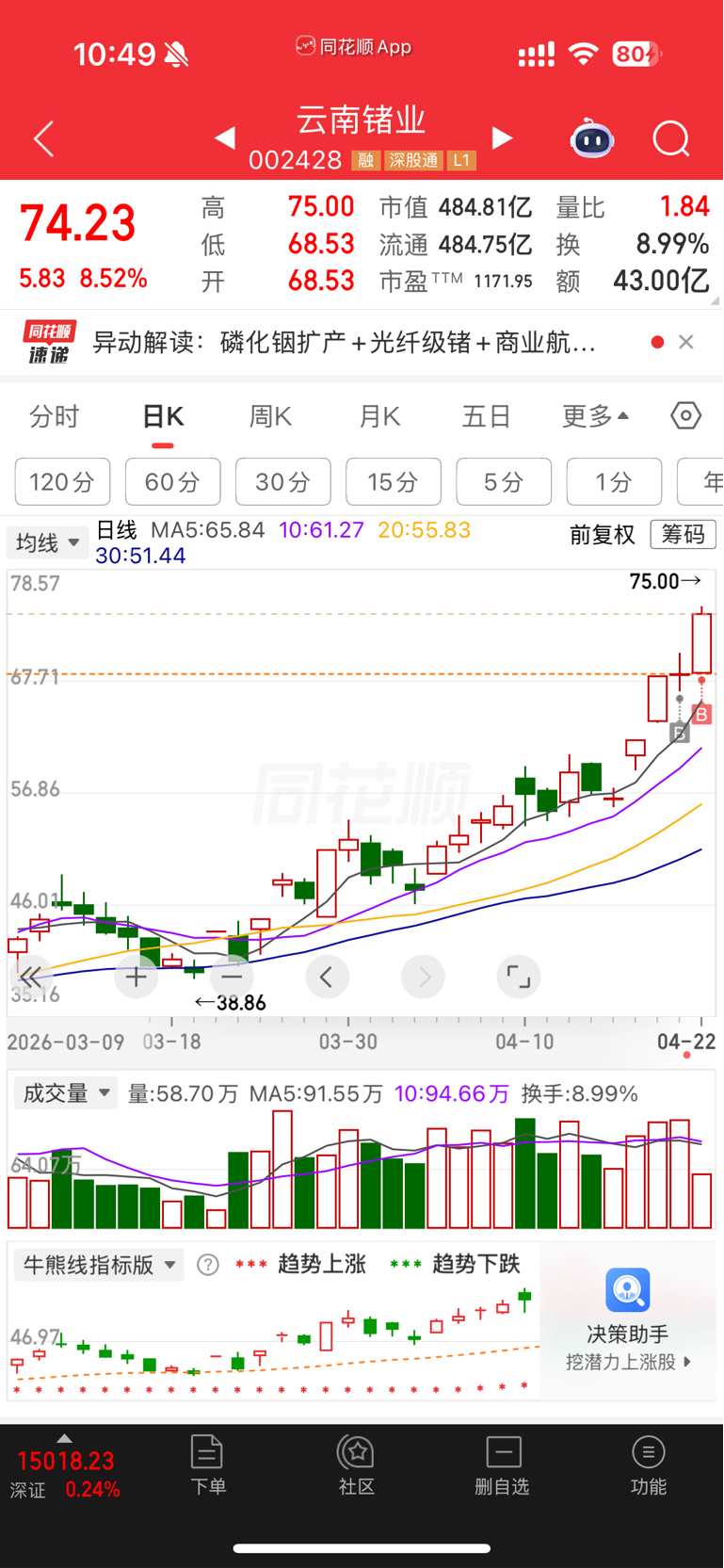The height and width of the screenshot is (1568, 724).
Task: Tap the partially visible 年 interval button
Action: pos(700,482)
